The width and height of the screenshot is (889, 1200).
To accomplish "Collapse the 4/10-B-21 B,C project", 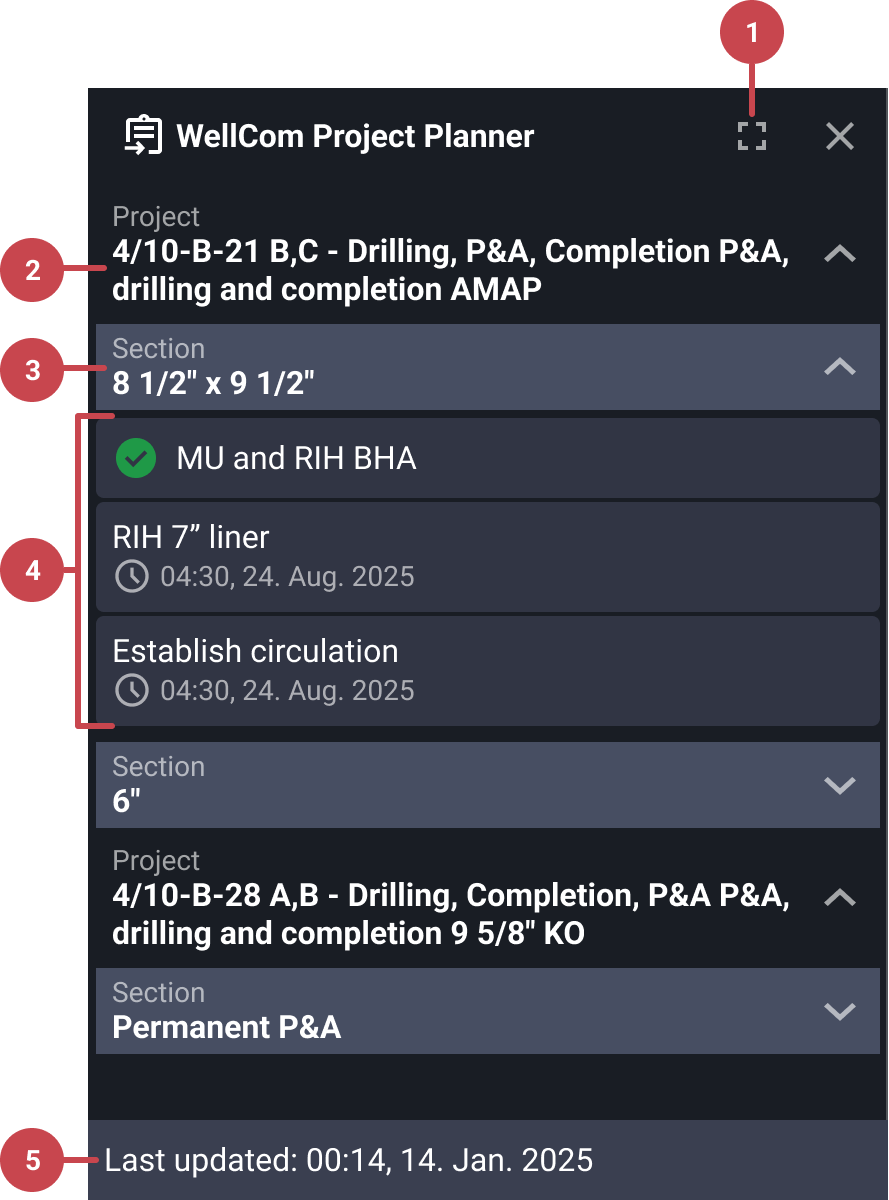I will pos(840,254).
